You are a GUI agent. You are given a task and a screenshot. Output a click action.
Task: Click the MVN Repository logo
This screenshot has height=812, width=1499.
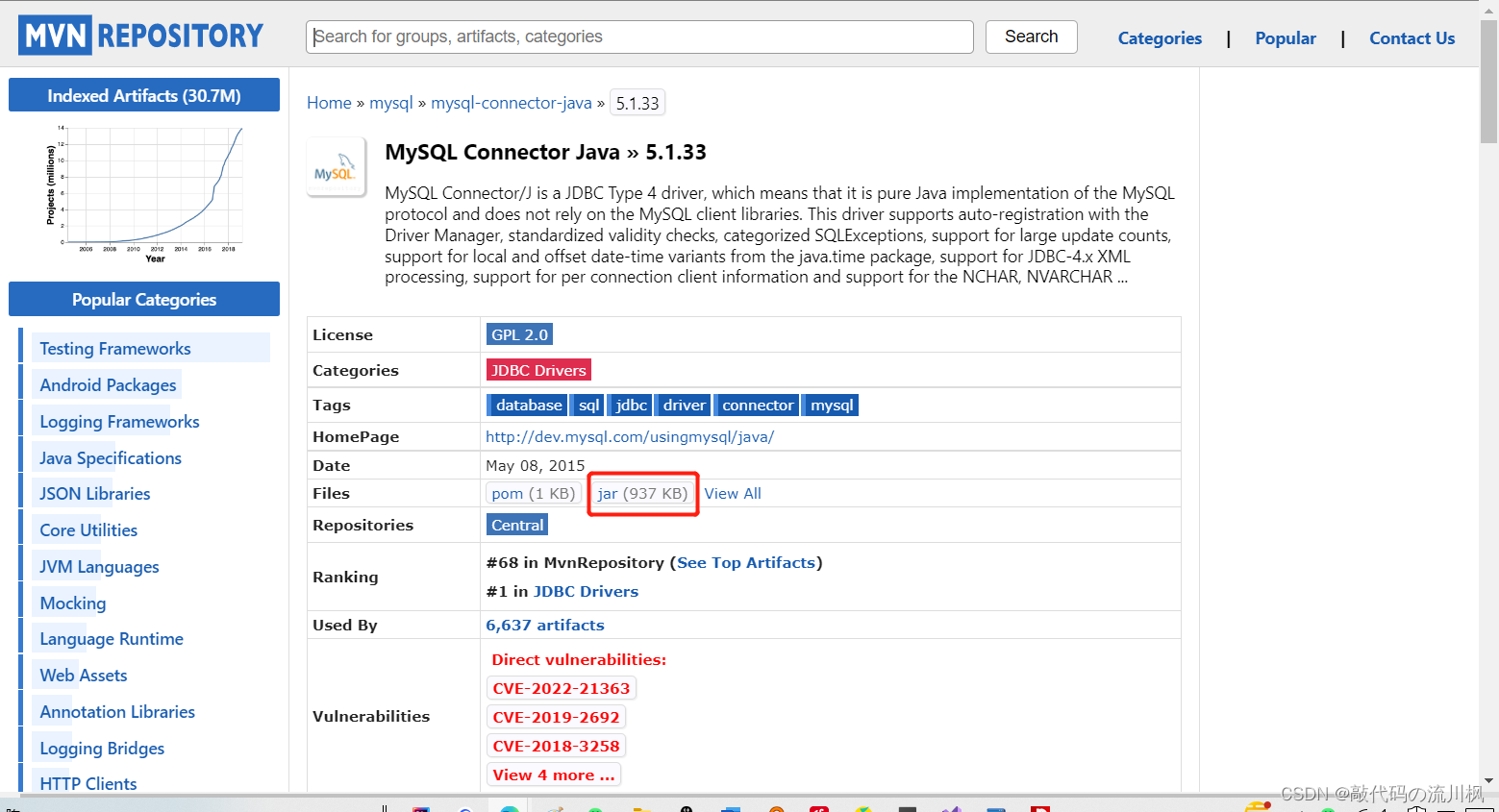point(140,36)
